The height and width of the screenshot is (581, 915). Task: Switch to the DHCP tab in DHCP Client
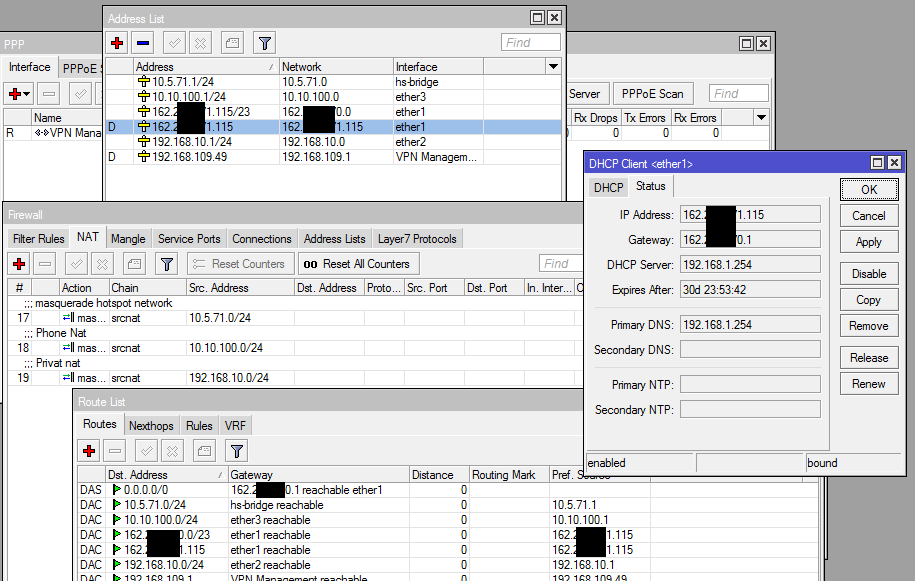(608, 187)
